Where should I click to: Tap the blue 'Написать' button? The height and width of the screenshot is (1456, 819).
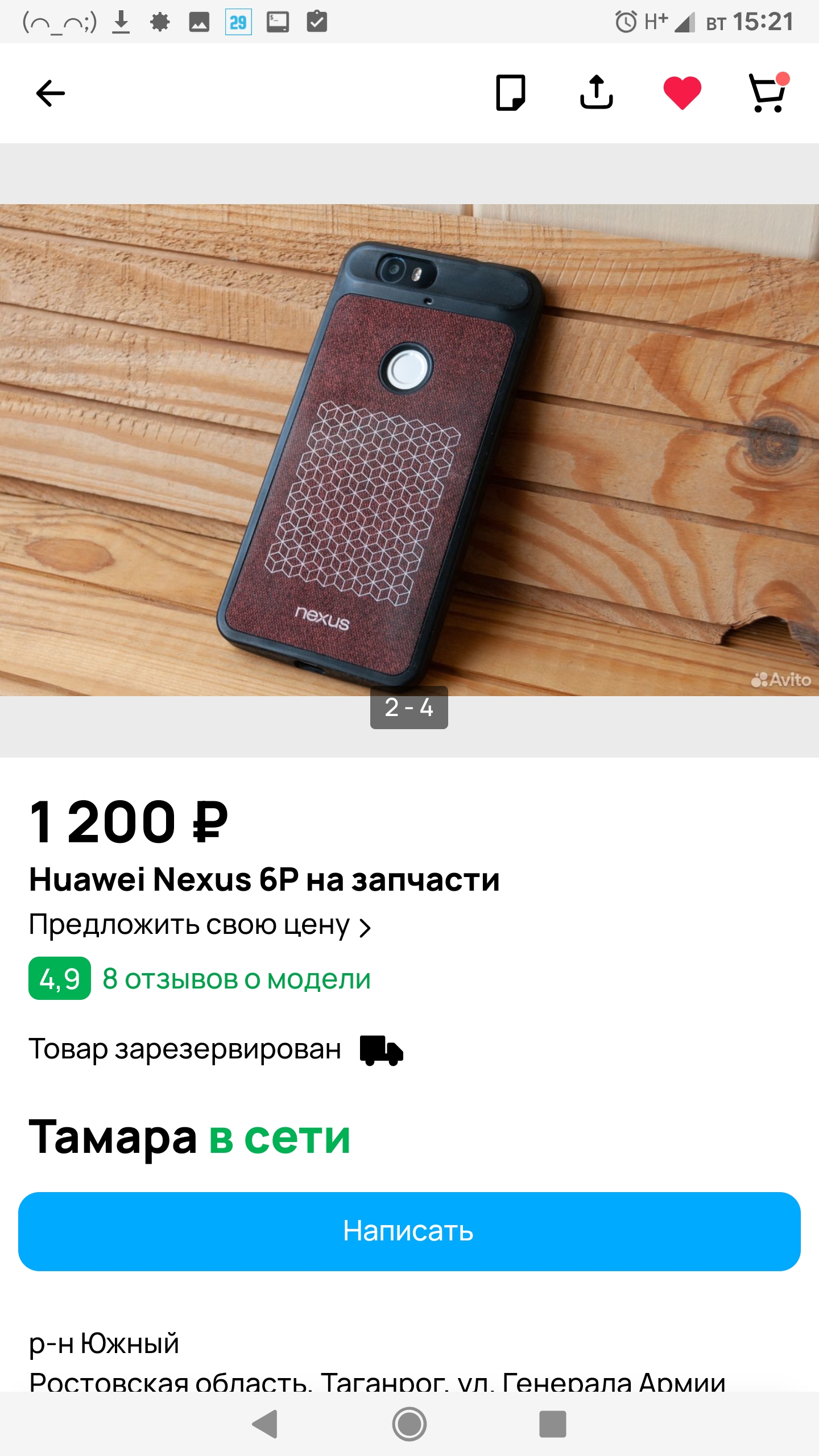pyautogui.click(x=409, y=1231)
